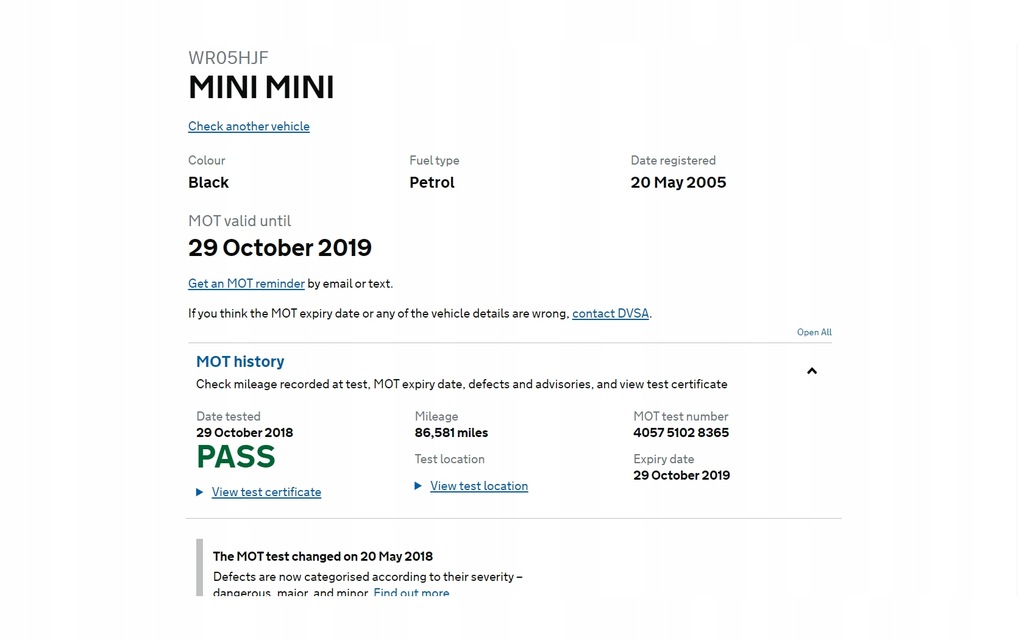Click the Petrol fuel type value
The image size is (1024, 640).
432,182
